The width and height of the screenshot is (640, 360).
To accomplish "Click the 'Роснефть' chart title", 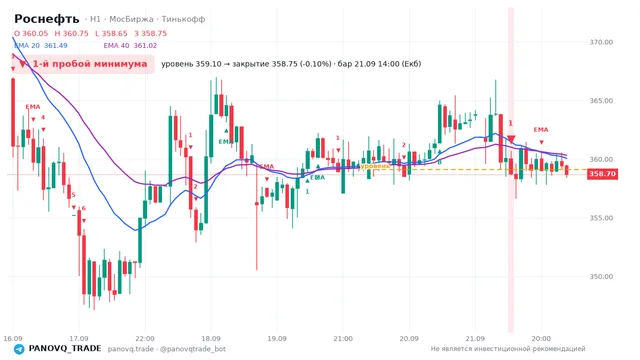I will click(x=47, y=19).
